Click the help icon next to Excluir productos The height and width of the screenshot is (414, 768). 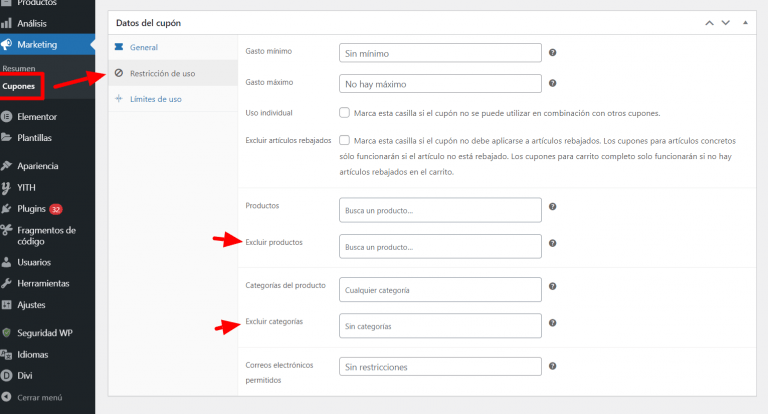click(552, 243)
